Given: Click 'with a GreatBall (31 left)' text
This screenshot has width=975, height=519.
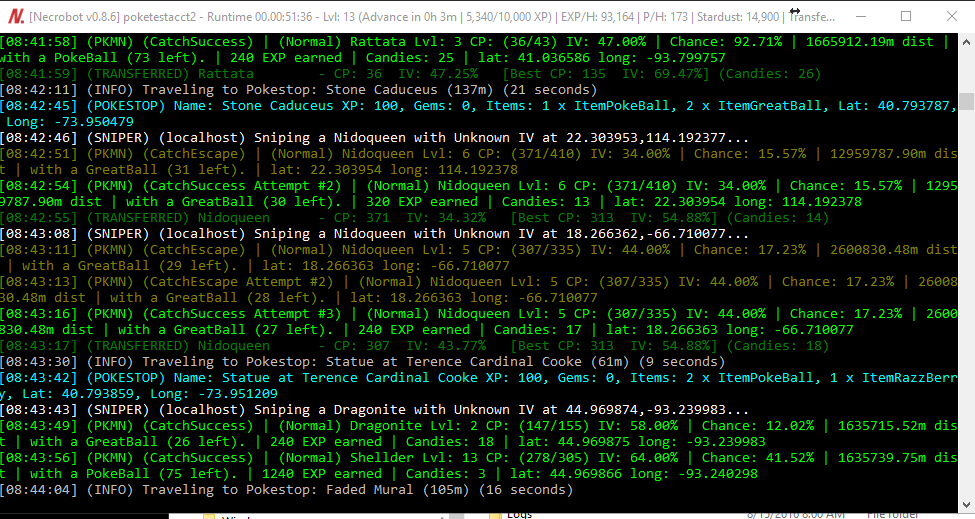Looking at the screenshot, I should click(134, 170).
